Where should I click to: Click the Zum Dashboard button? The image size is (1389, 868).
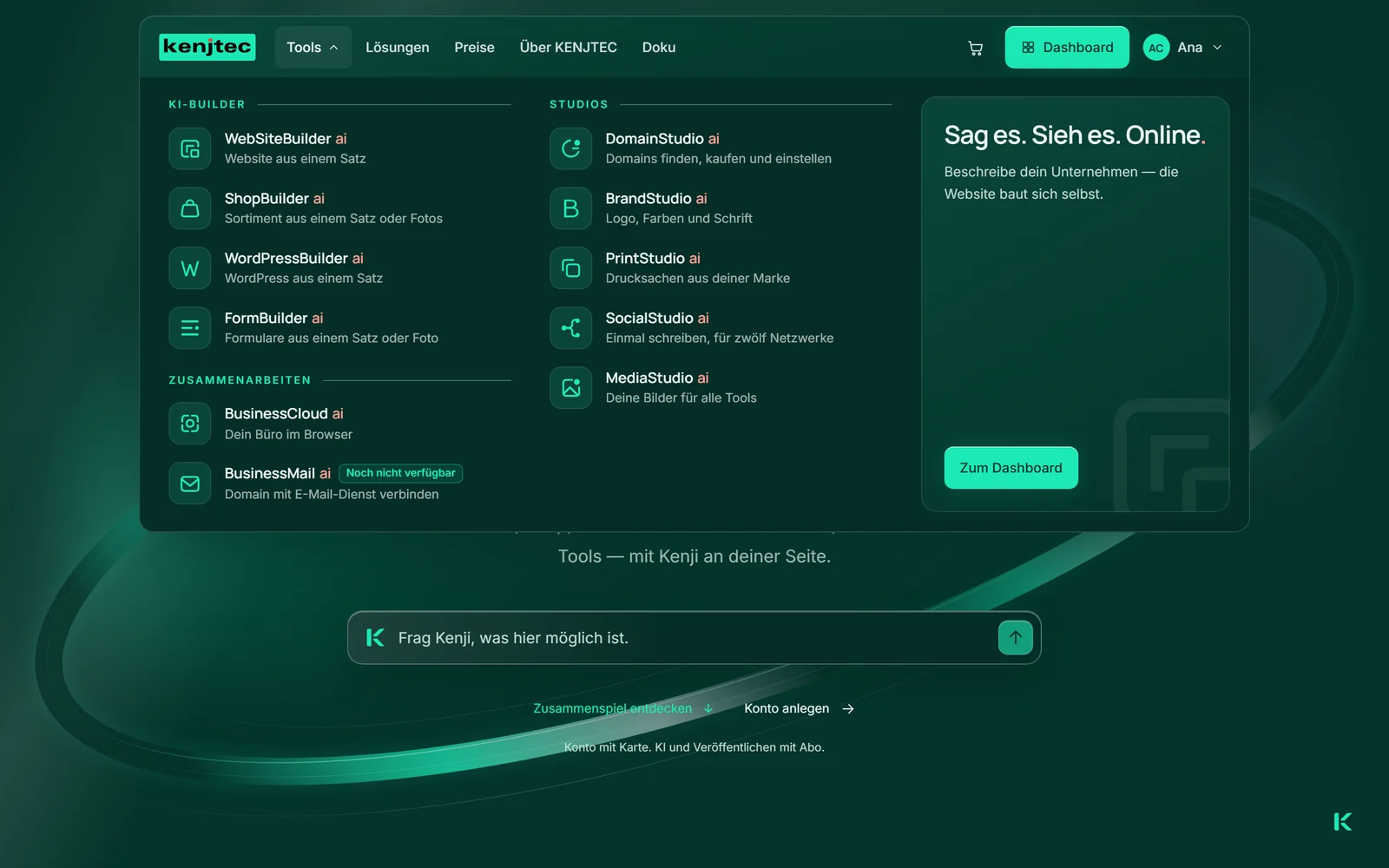(x=1010, y=468)
